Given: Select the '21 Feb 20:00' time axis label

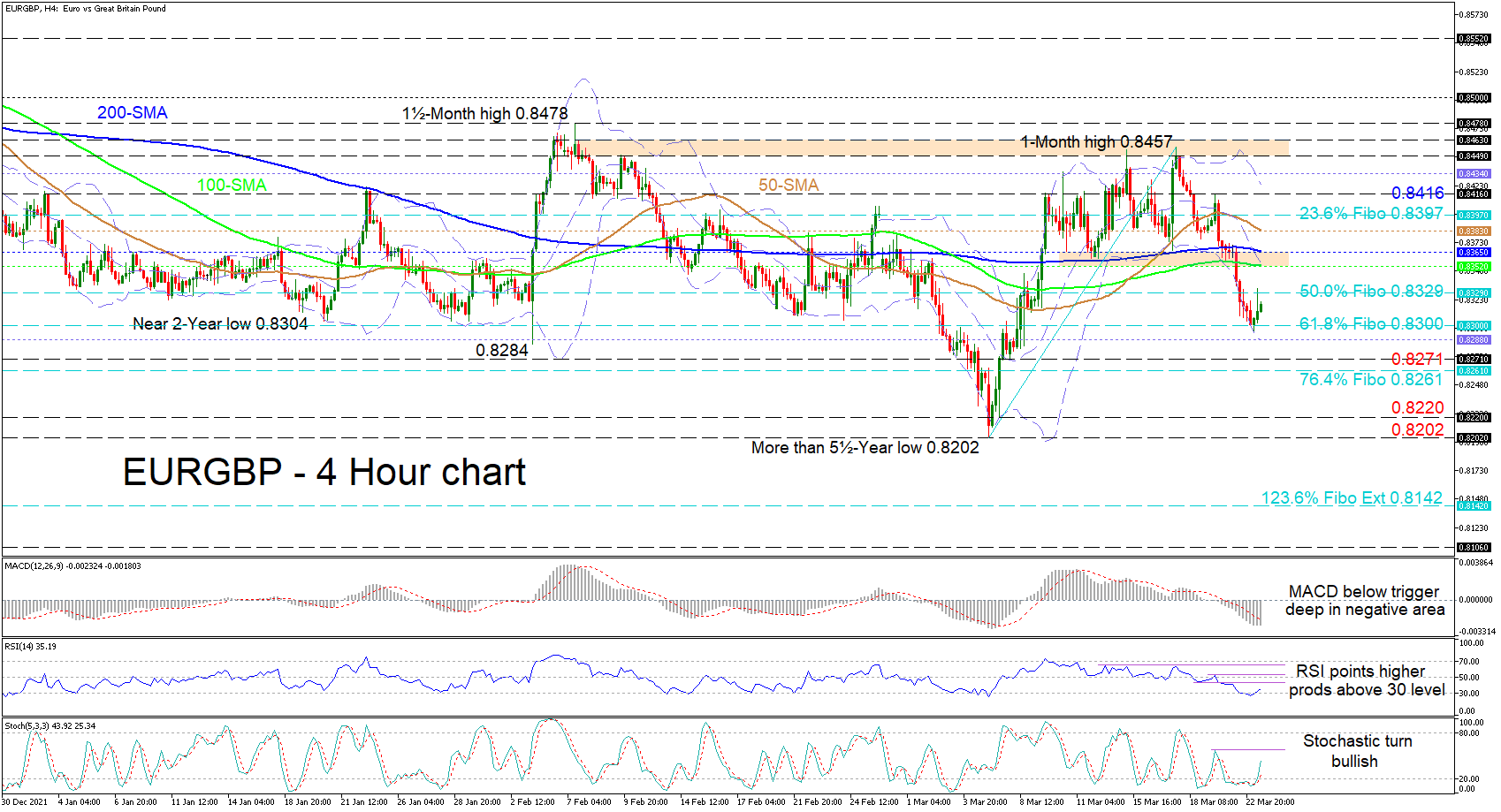Looking at the screenshot, I should point(818,802).
